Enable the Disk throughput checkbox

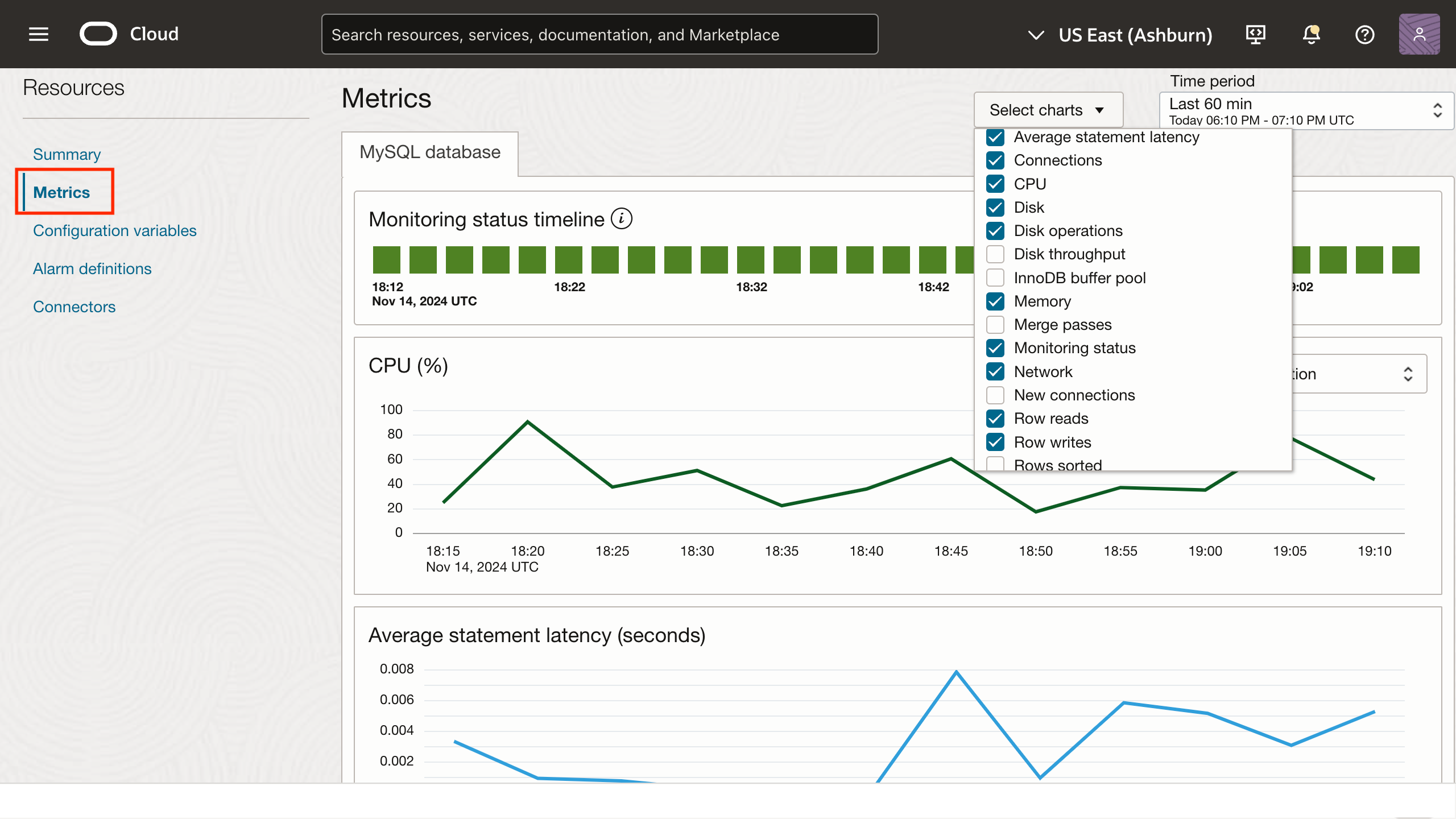tap(995, 254)
